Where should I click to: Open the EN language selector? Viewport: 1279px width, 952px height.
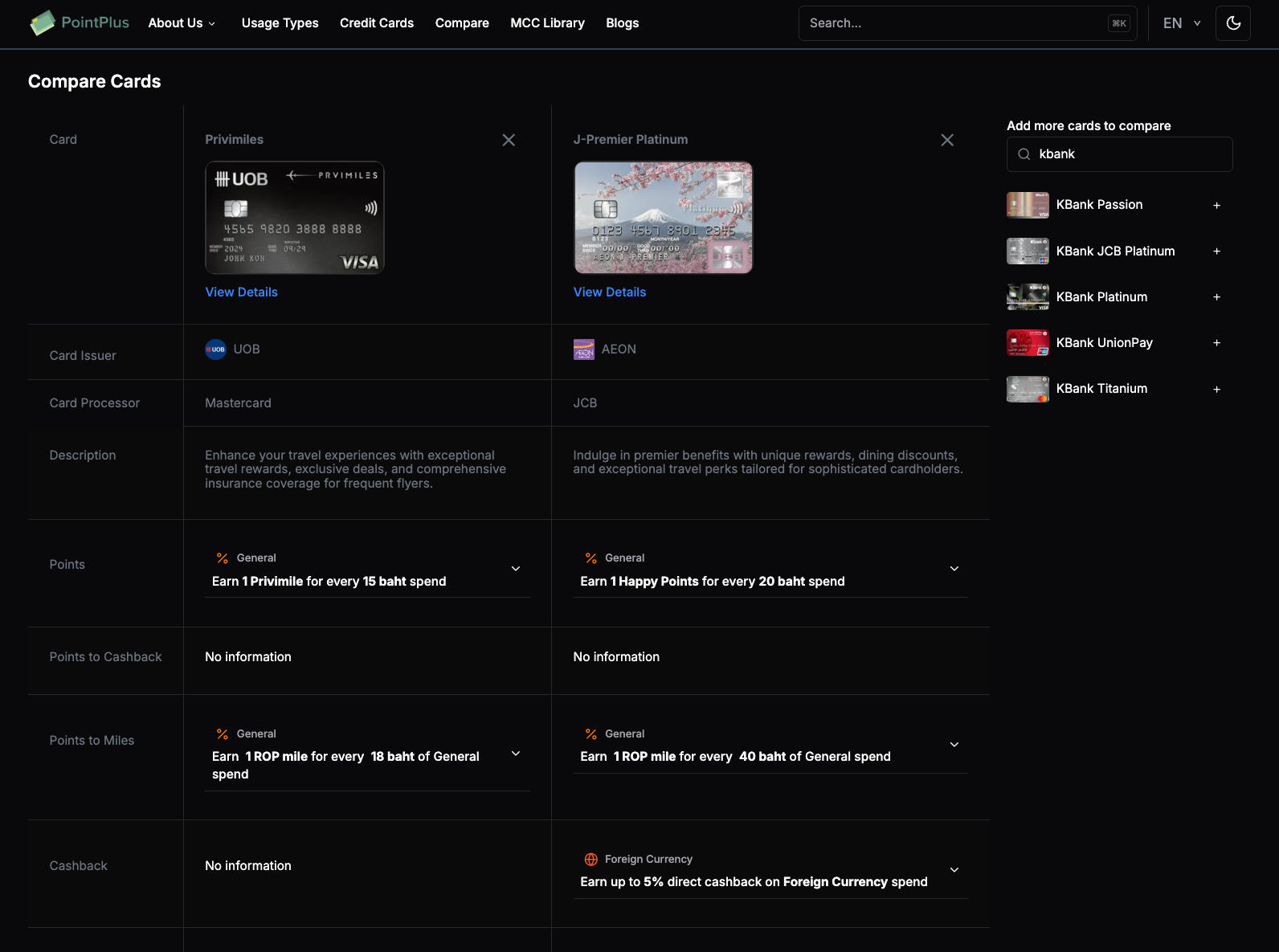pyautogui.click(x=1182, y=23)
